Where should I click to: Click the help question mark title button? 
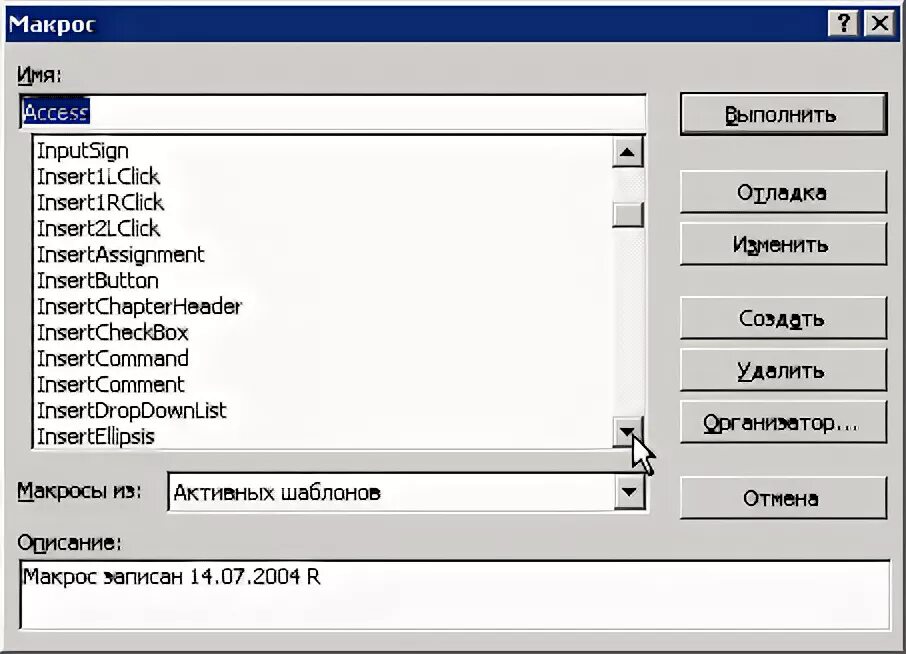tap(843, 24)
